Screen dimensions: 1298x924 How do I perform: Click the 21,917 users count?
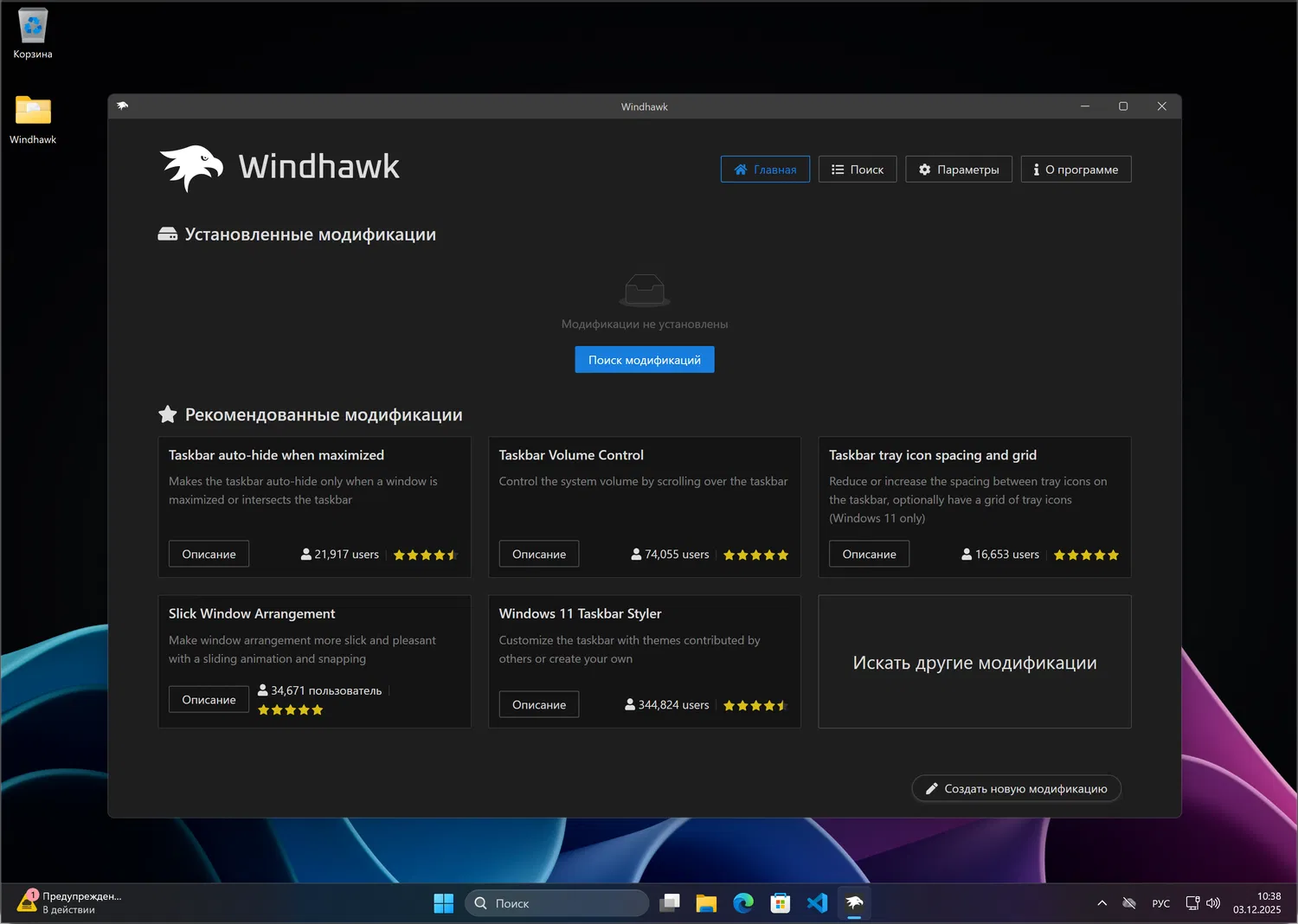[x=340, y=555]
